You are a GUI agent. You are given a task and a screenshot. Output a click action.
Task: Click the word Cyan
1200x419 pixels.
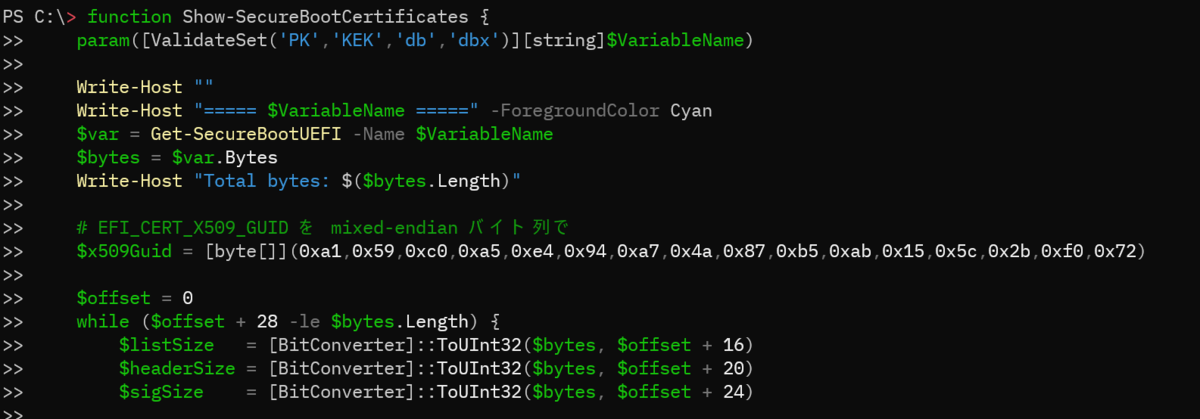point(691,111)
